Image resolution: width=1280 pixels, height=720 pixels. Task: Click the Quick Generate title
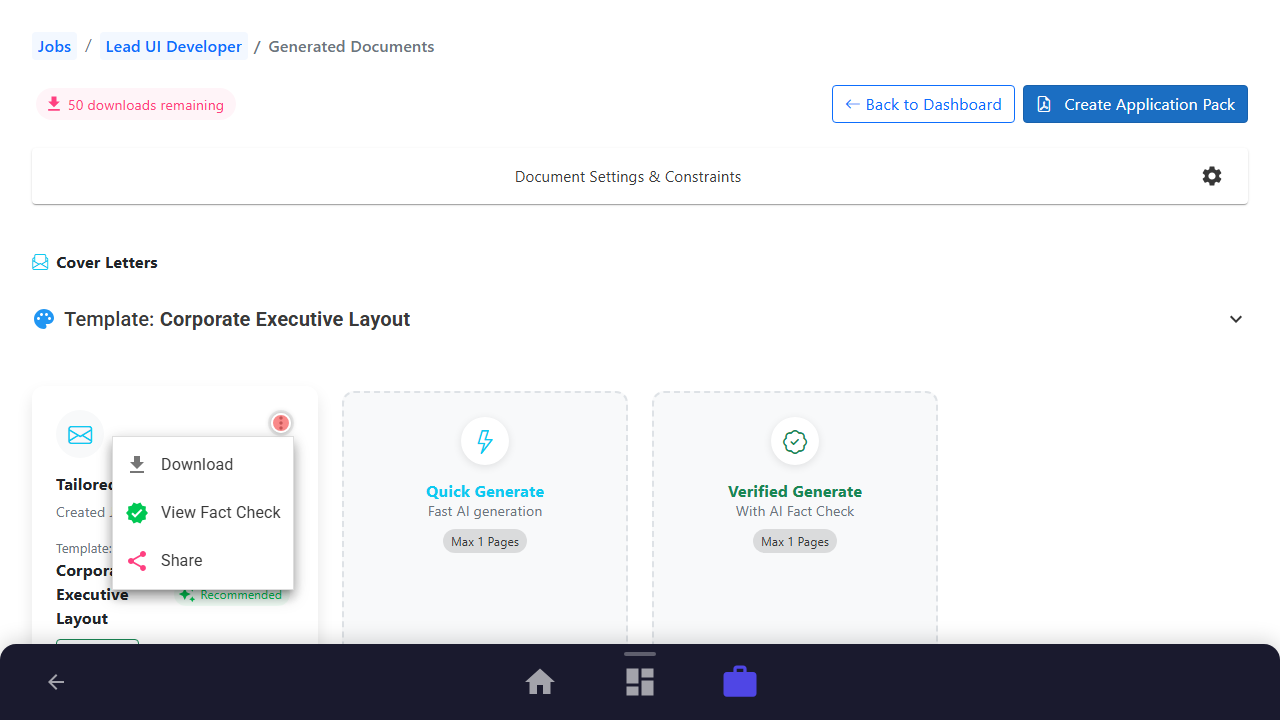coord(485,491)
